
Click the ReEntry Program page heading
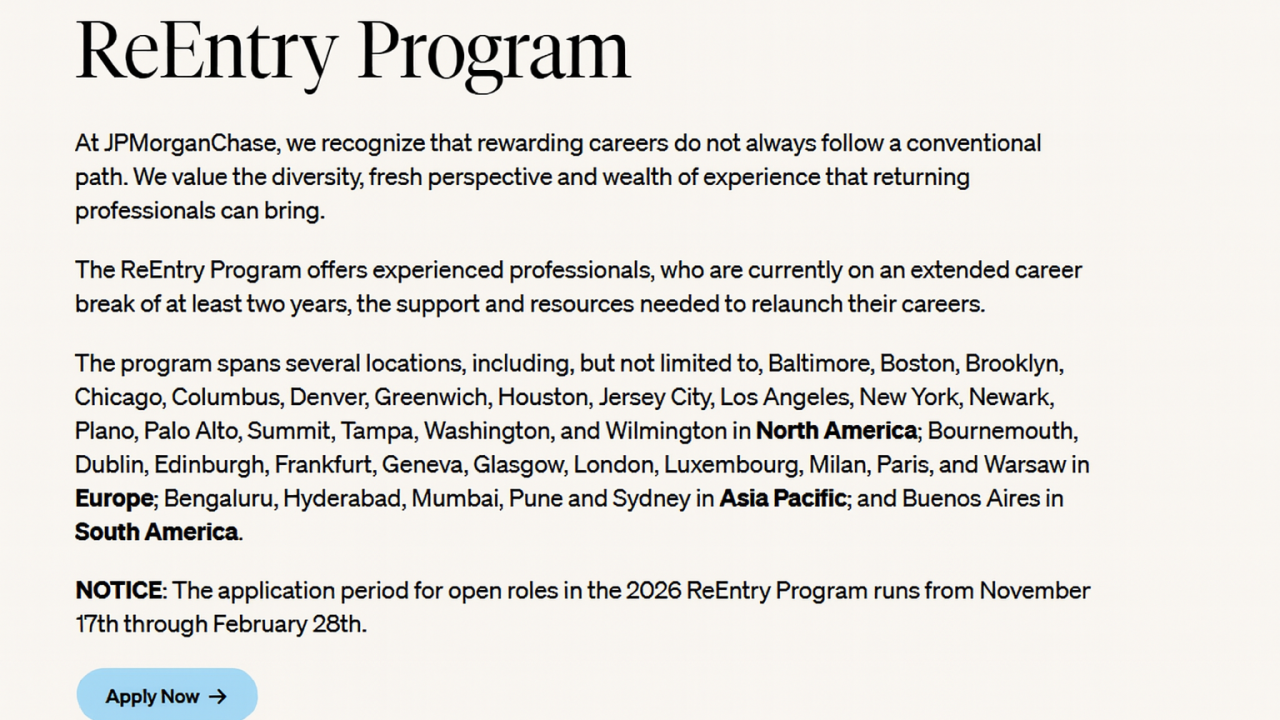pyautogui.click(x=352, y=48)
